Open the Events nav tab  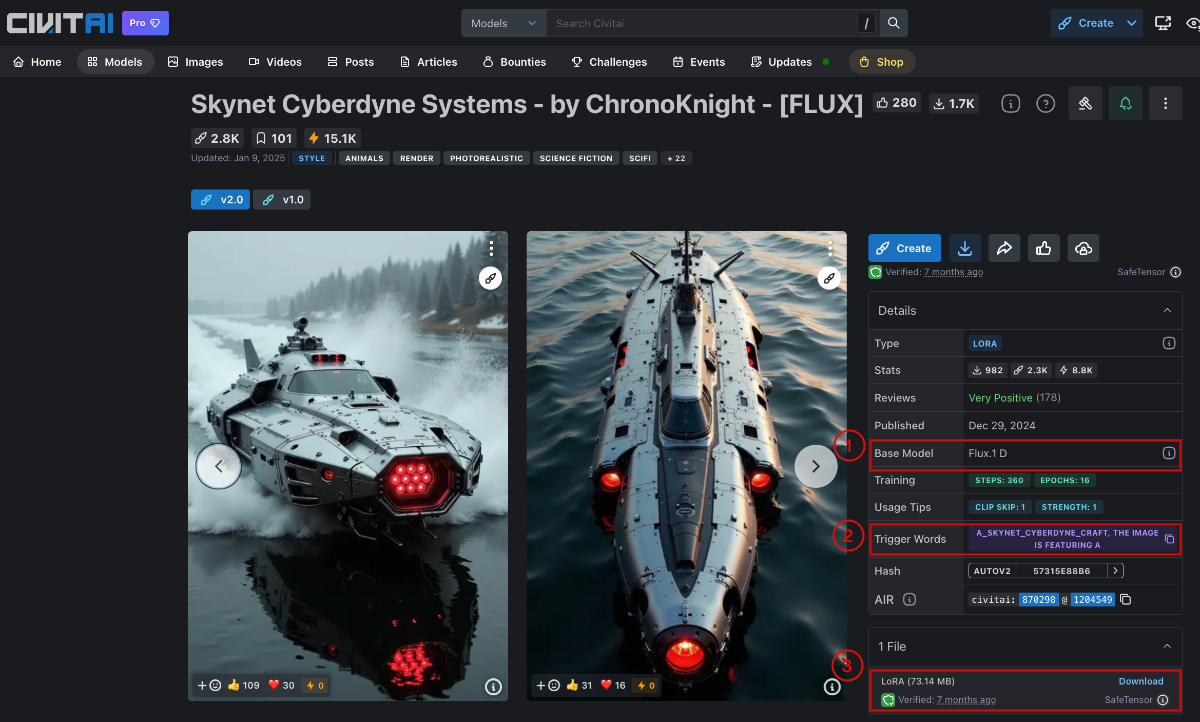(698, 62)
